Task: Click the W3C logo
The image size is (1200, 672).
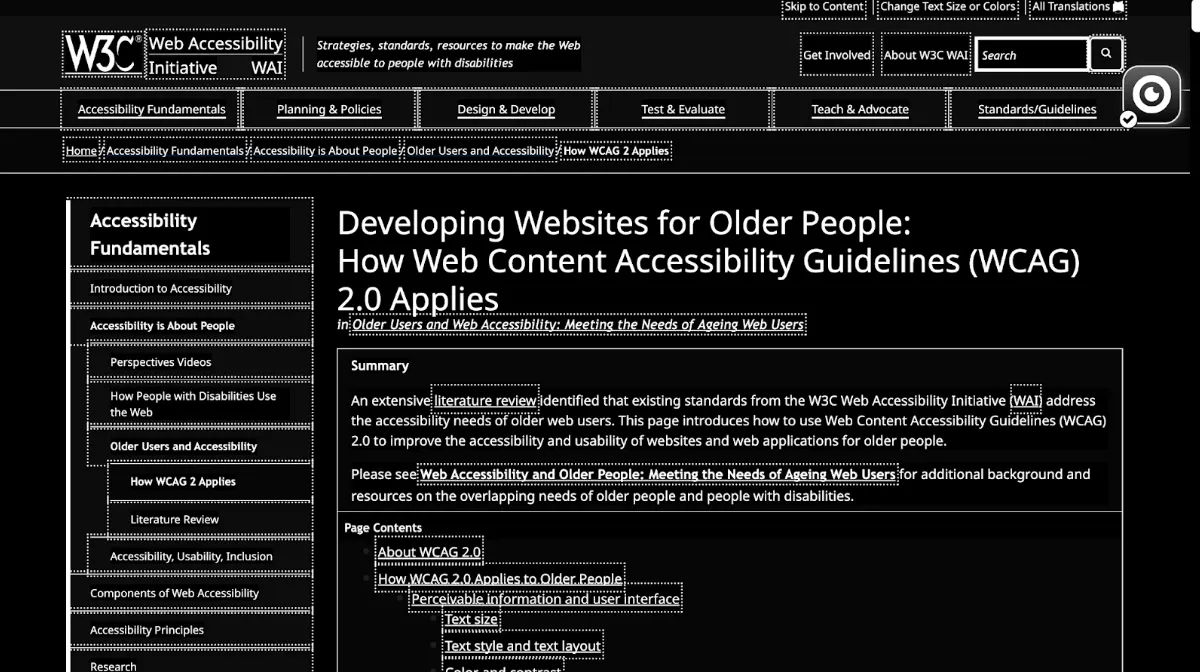Action: (x=101, y=54)
